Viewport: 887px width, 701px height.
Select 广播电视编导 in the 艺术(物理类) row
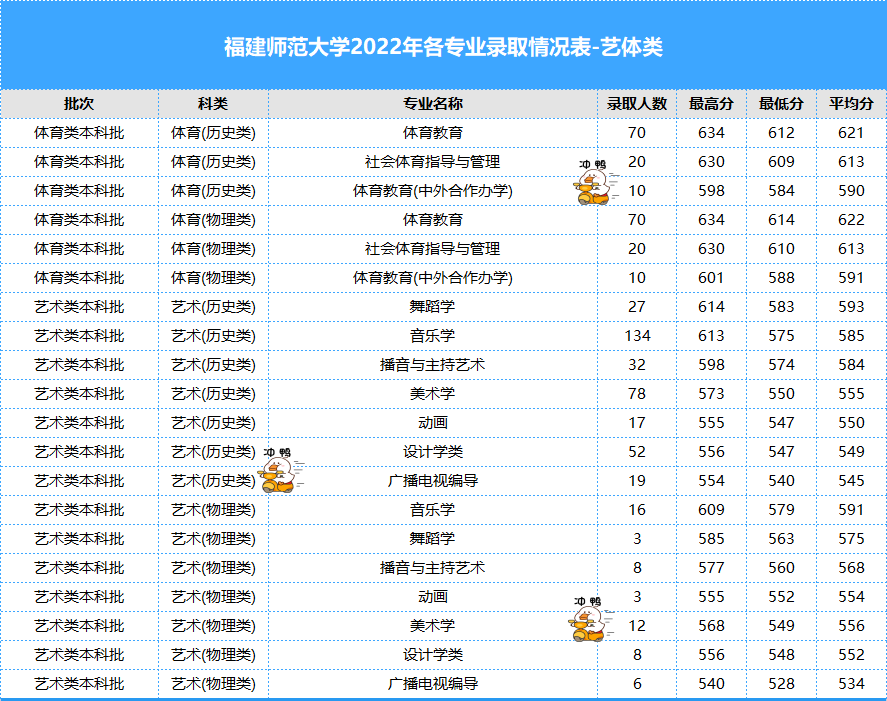point(433,684)
